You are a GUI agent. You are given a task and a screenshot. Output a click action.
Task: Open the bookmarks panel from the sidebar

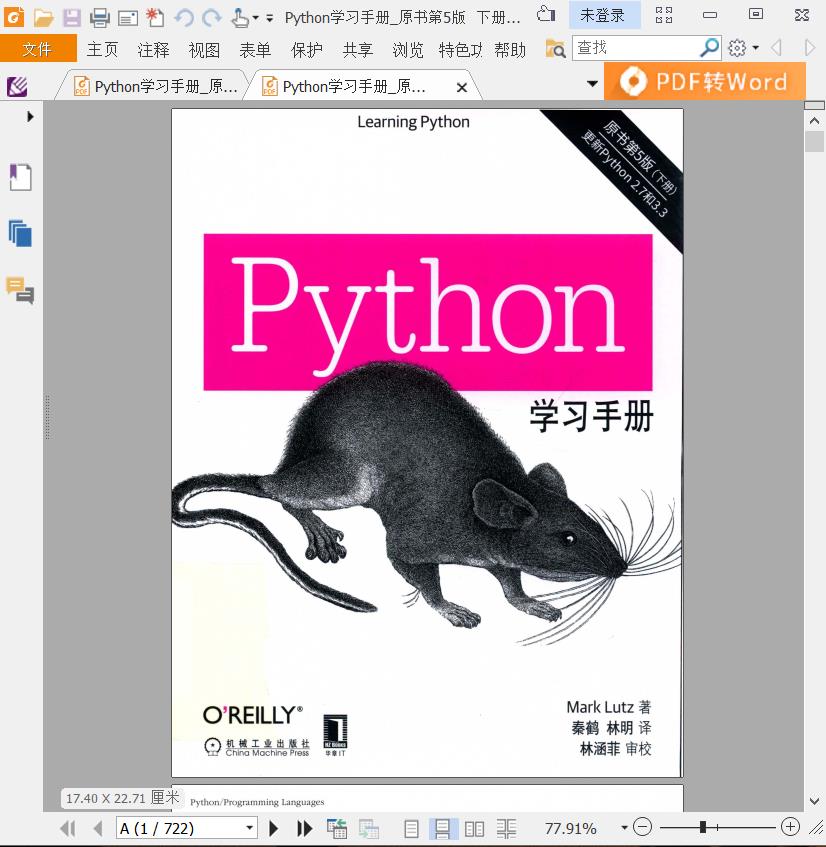(x=21, y=177)
